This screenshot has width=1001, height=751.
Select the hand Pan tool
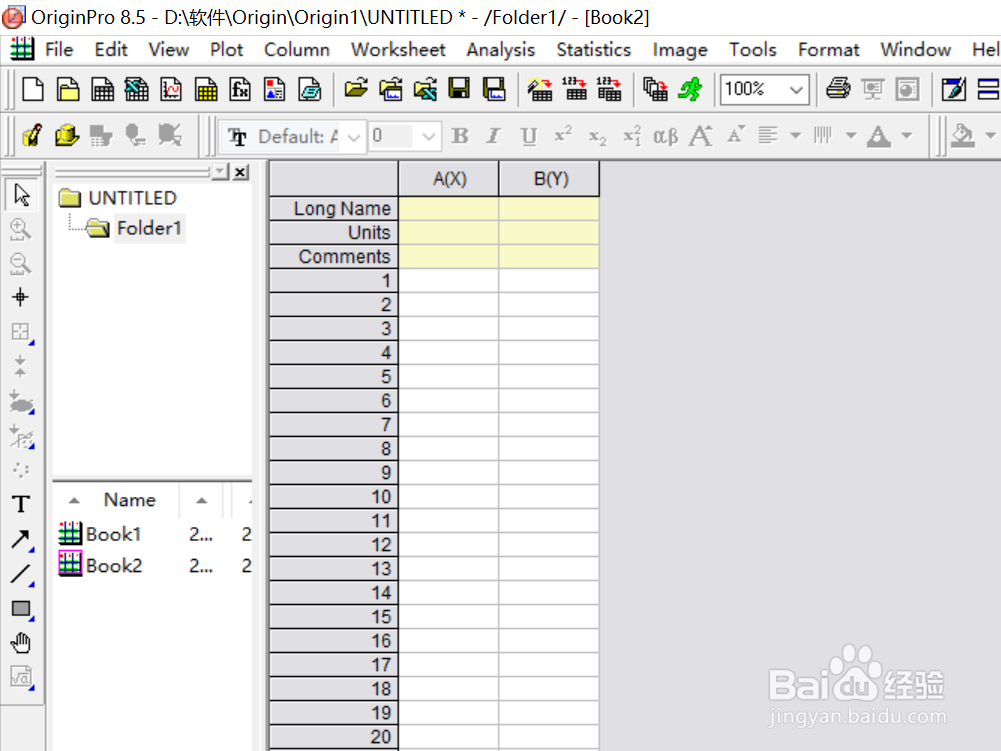point(21,643)
